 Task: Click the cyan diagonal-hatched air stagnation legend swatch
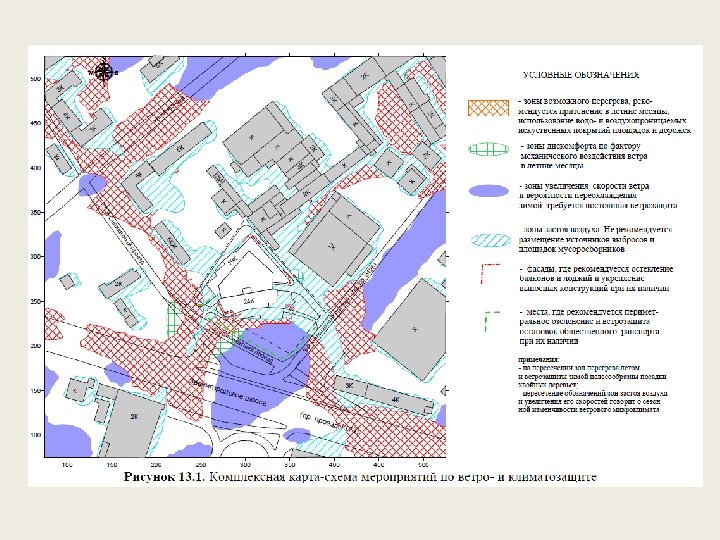[x=491, y=240]
